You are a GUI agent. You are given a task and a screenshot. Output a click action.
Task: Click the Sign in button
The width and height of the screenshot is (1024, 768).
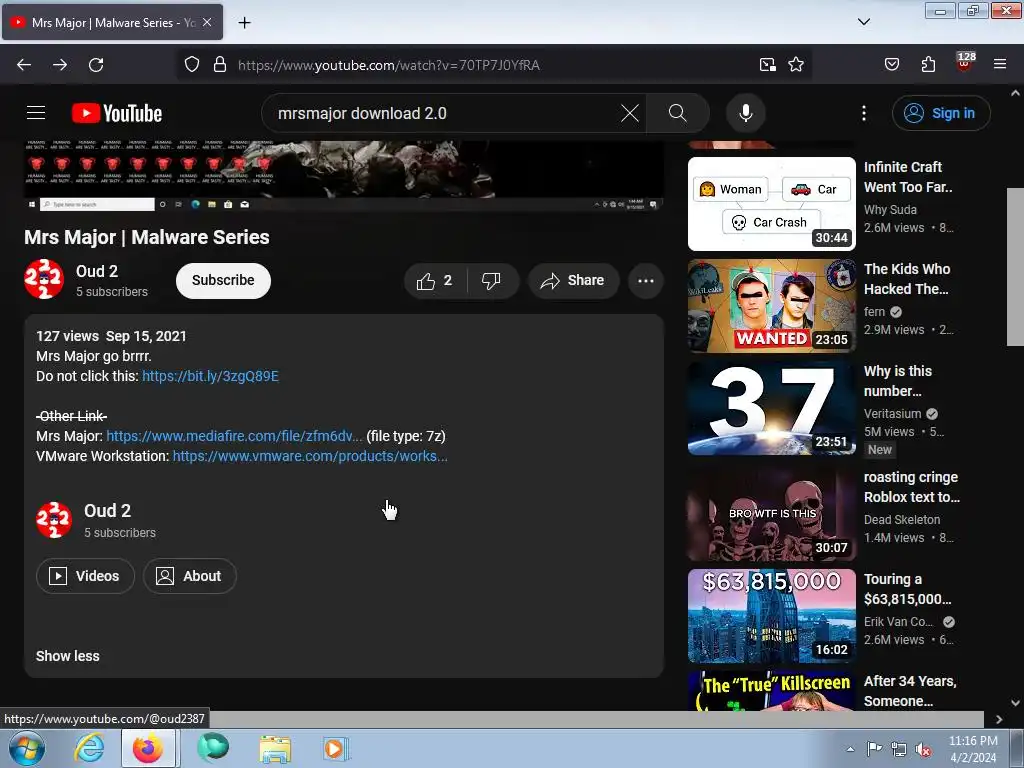(941, 113)
